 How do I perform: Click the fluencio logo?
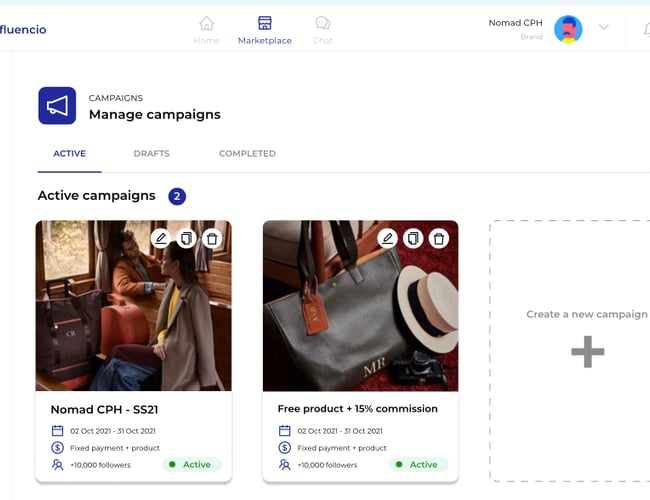pyautogui.click(x=23, y=29)
